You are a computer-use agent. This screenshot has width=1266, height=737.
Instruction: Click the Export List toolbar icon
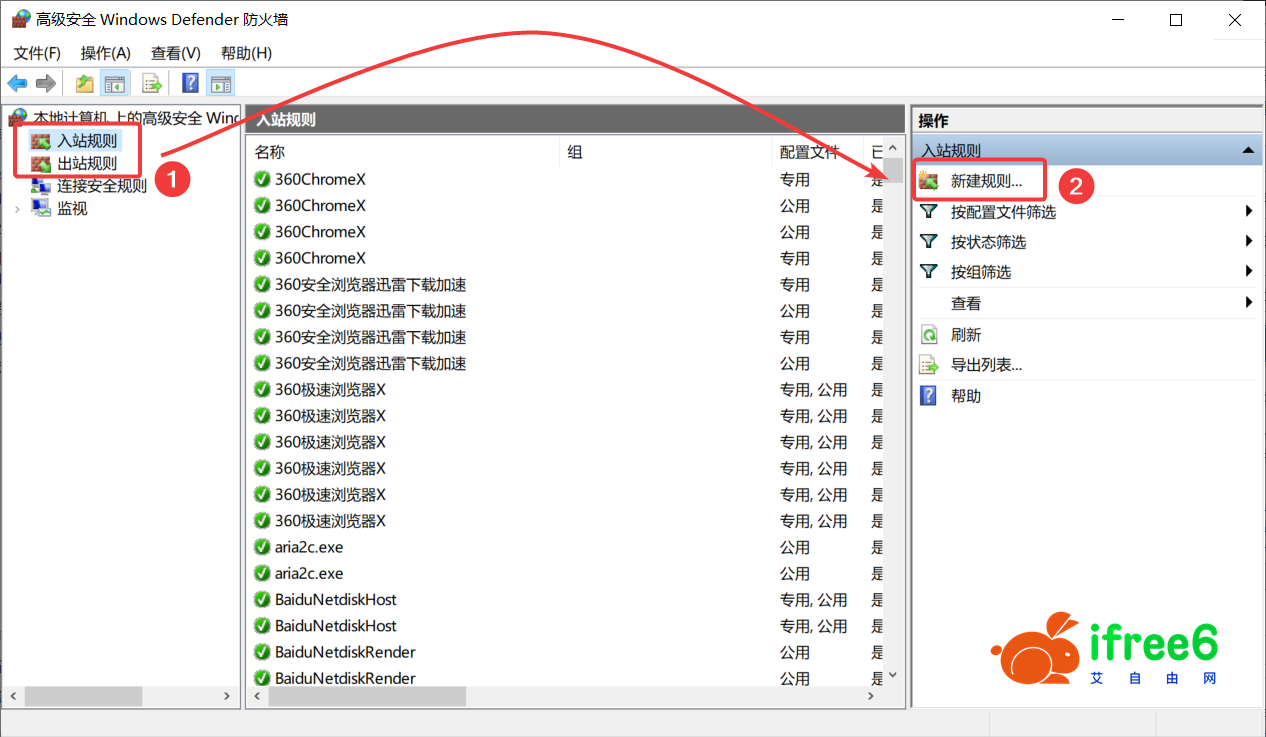pyautogui.click(x=152, y=83)
